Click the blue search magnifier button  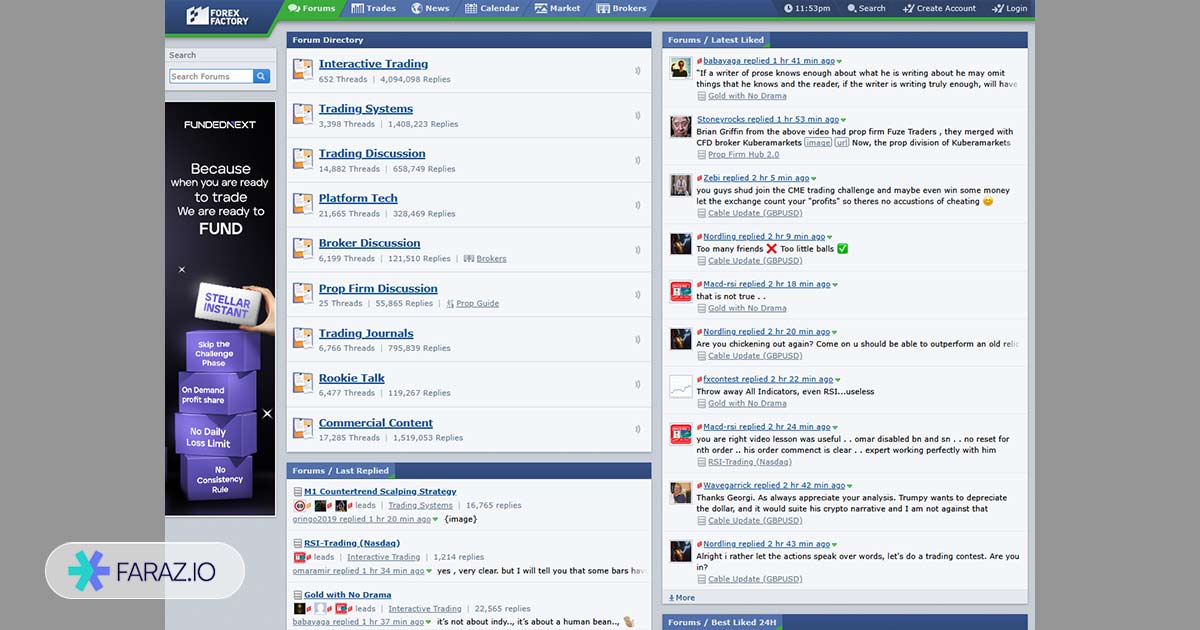261,76
